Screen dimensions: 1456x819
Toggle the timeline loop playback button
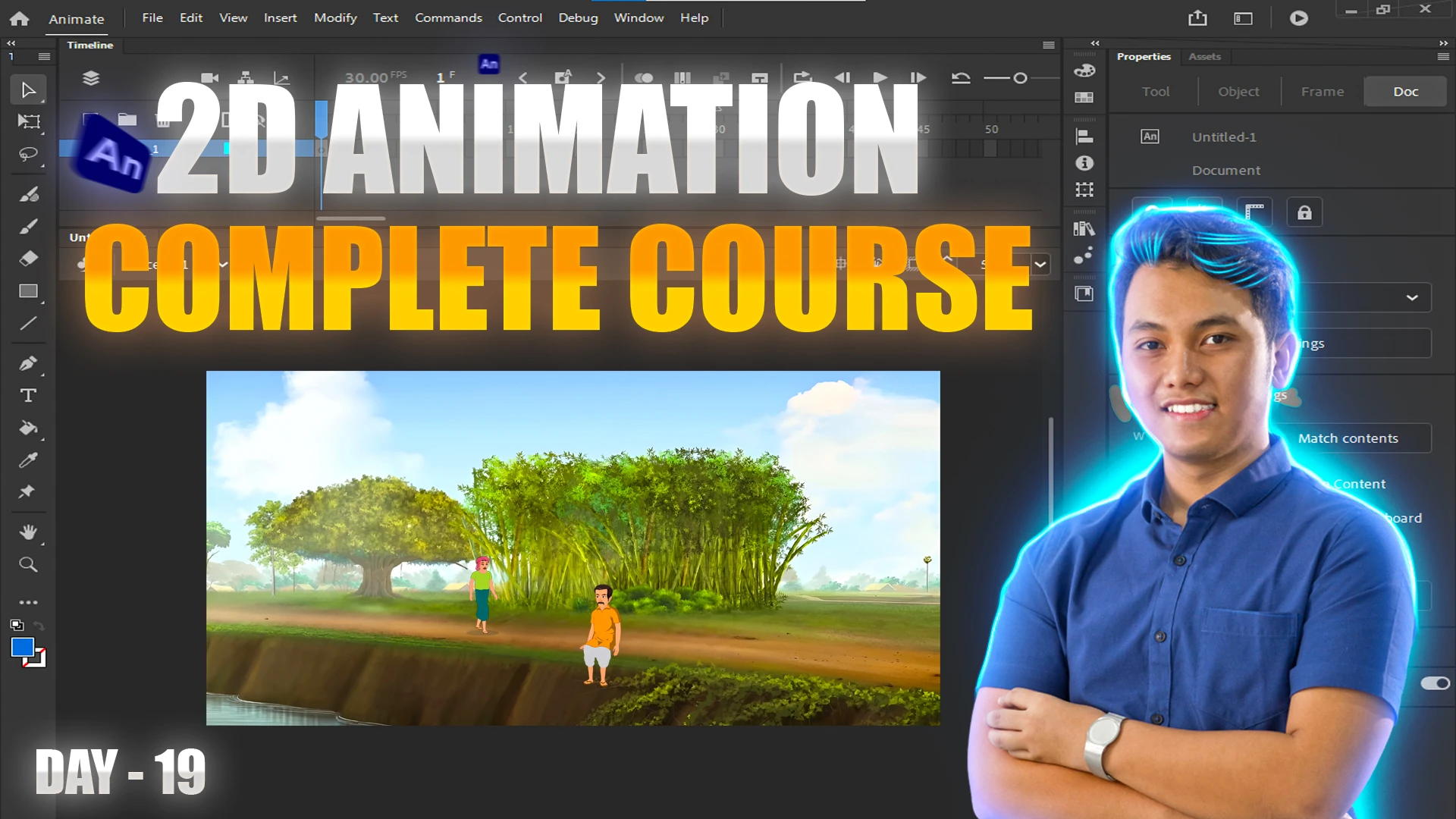(802, 77)
